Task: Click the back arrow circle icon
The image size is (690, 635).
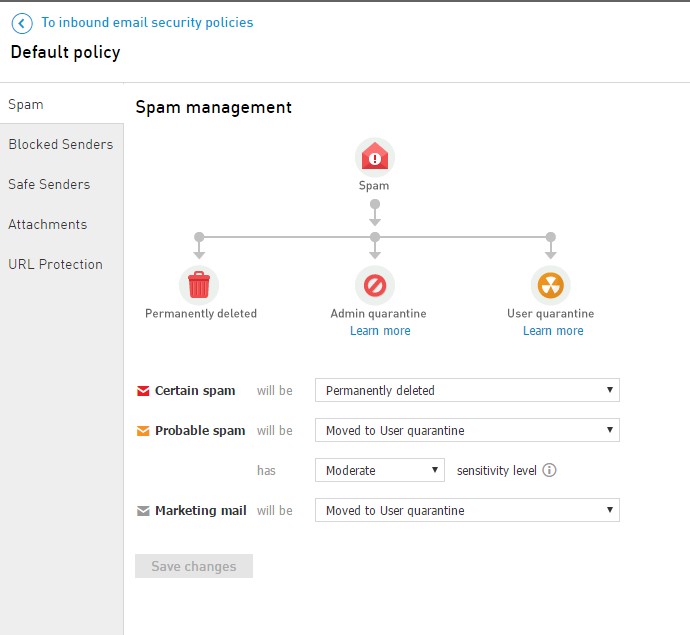Action: [x=22, y=23]
